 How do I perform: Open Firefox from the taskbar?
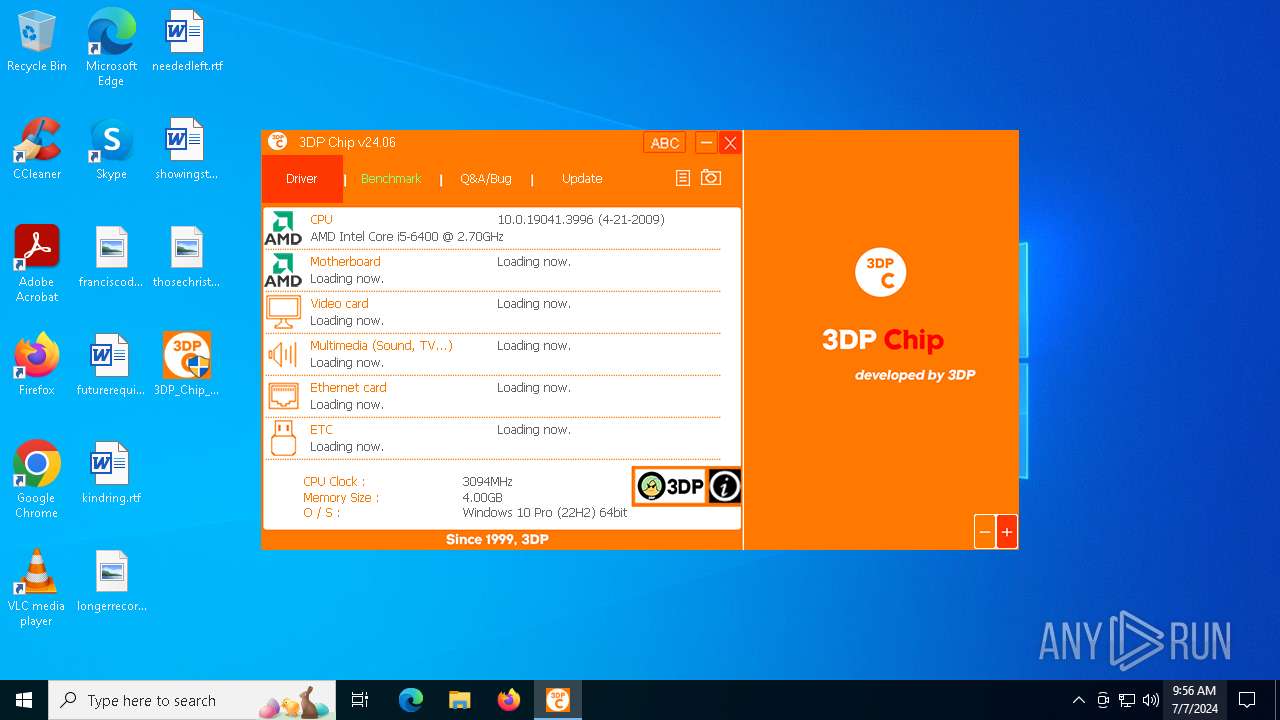click(x=509, y=700)
